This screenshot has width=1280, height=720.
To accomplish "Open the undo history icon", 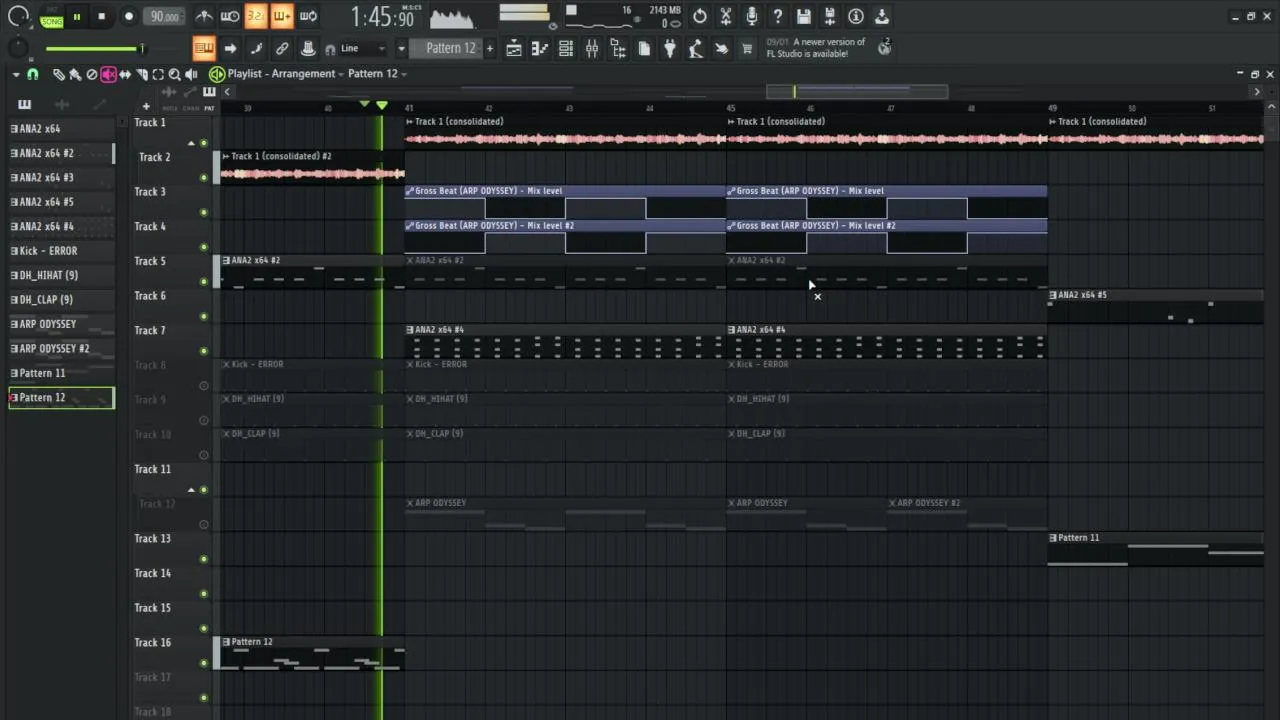I will [700, 16].
